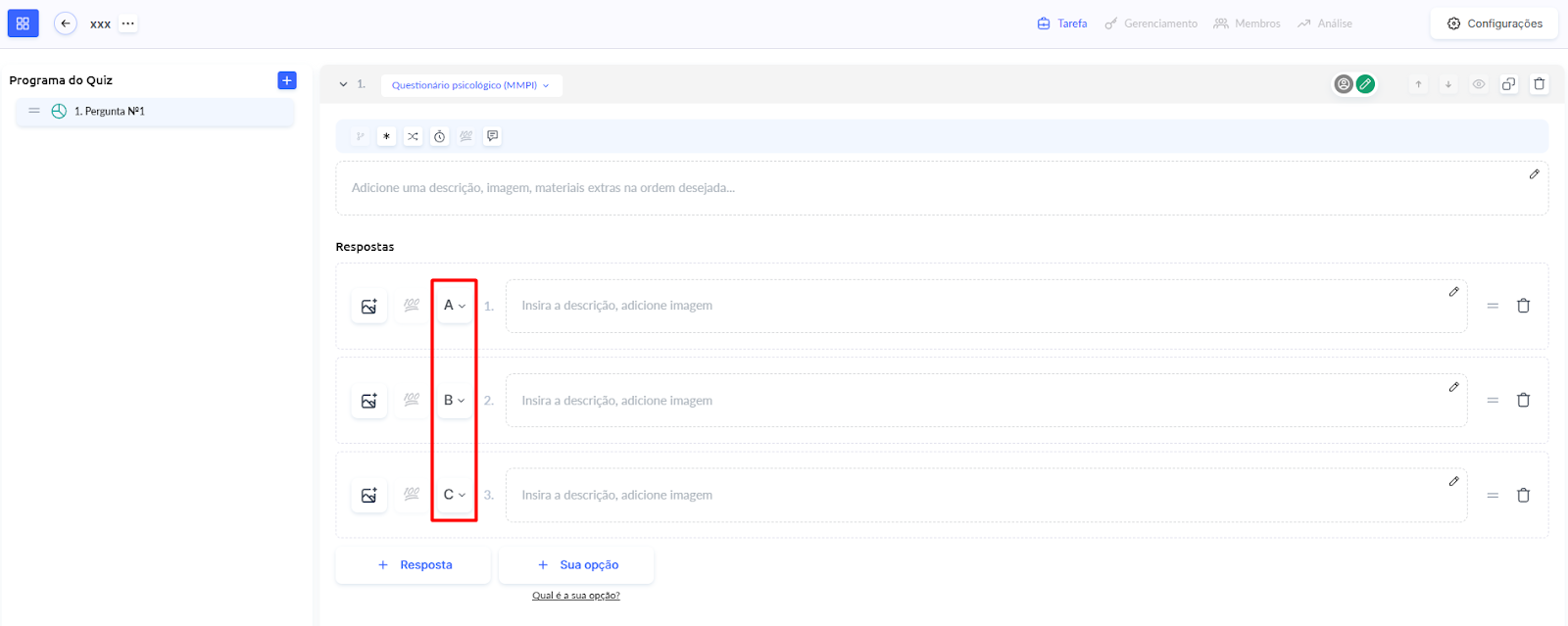The image size is (1568, 626).
Task: Add image to answer 1
Action: [368, 307]
